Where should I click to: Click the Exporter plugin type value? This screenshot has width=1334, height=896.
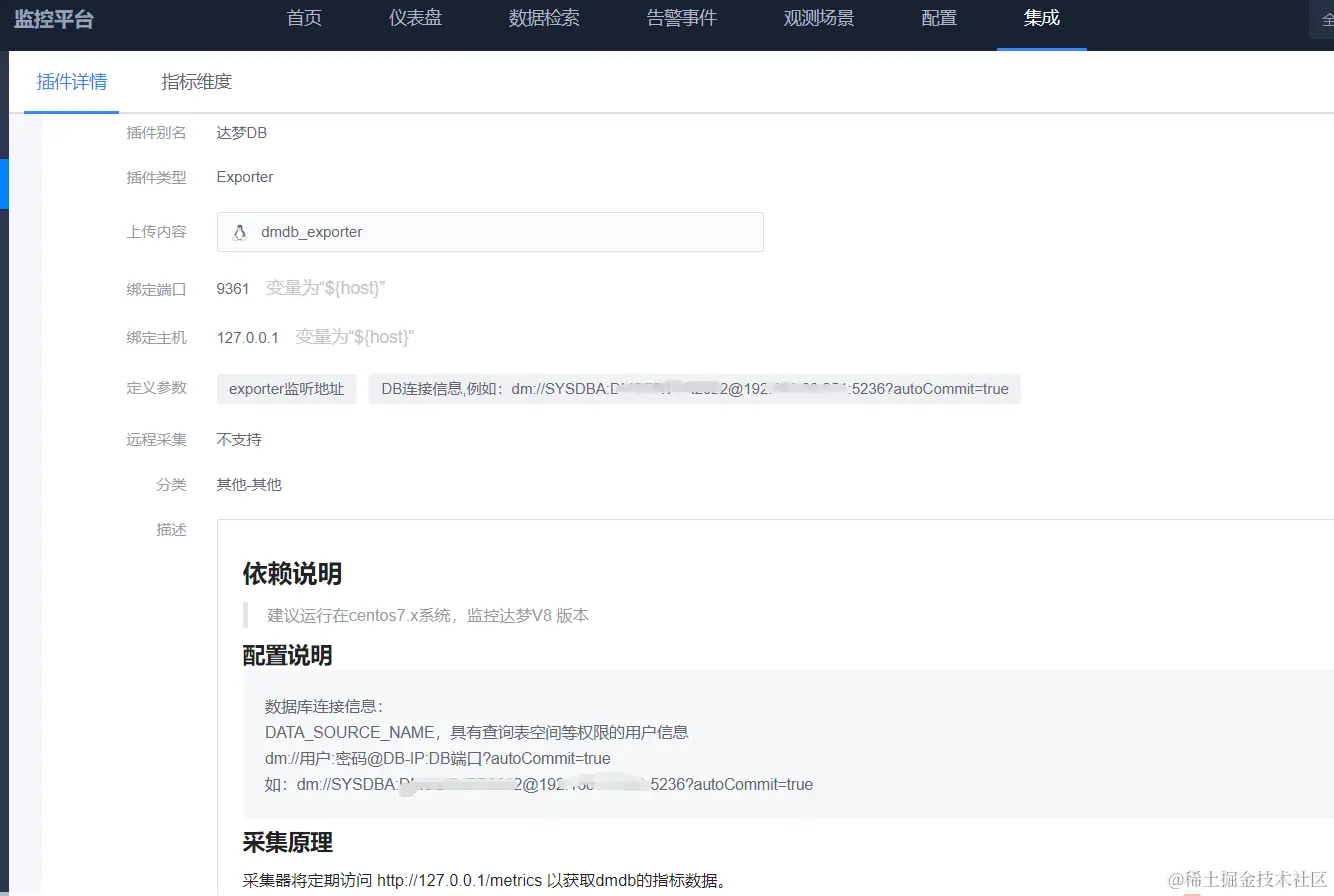[x=245, y=177]
